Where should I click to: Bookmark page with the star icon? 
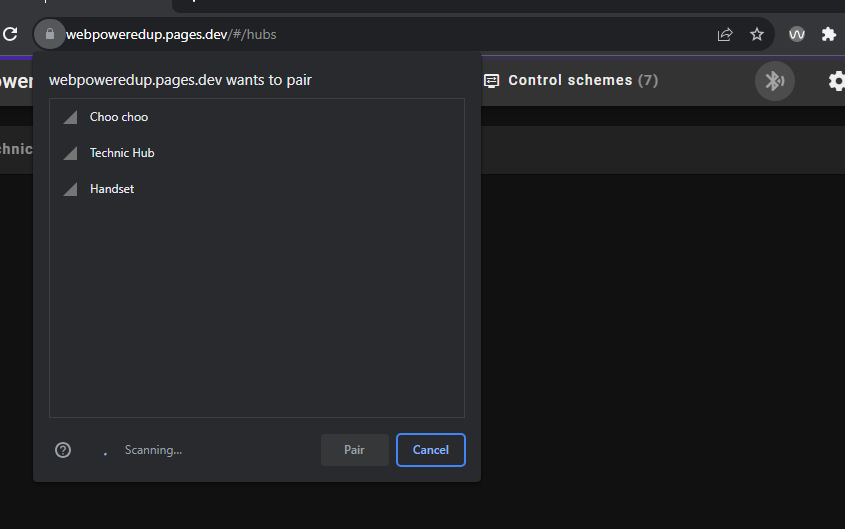coord(757,34)
